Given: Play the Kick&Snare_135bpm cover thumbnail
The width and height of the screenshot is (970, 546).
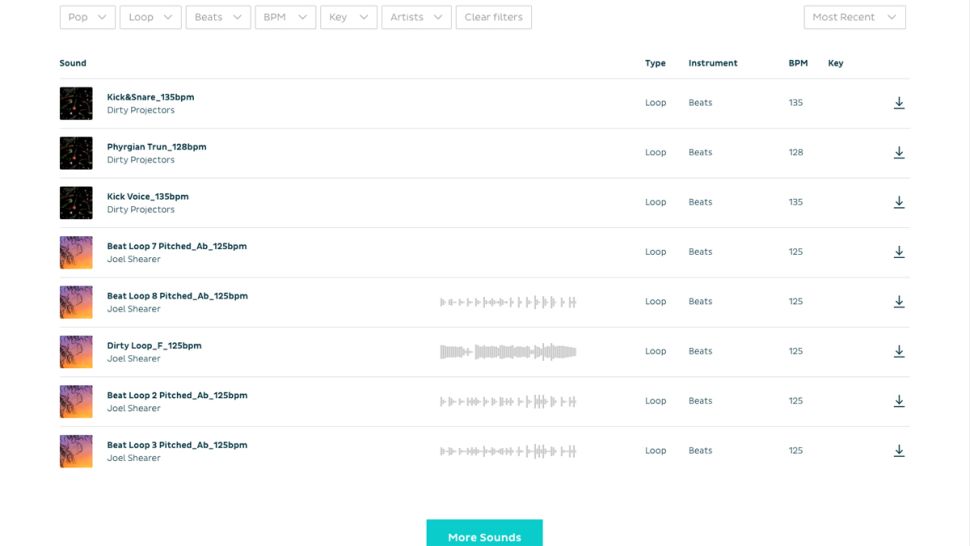Looking at the screenshot, I should click(76, 103).
